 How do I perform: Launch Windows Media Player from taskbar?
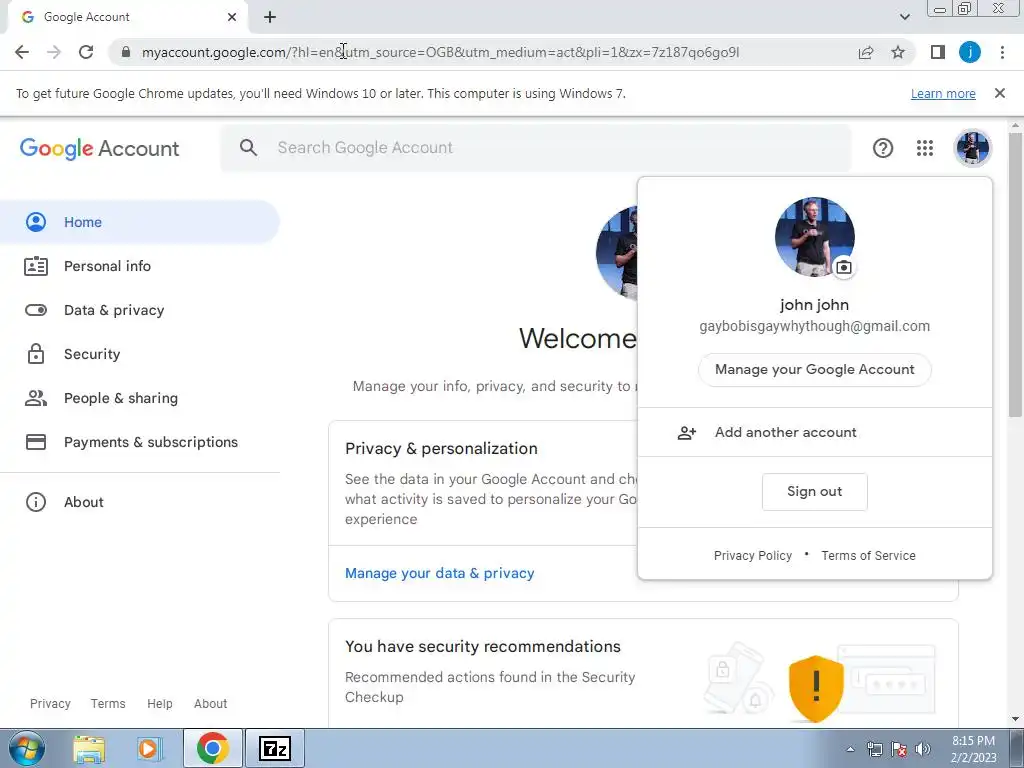[x=149, y=748]
